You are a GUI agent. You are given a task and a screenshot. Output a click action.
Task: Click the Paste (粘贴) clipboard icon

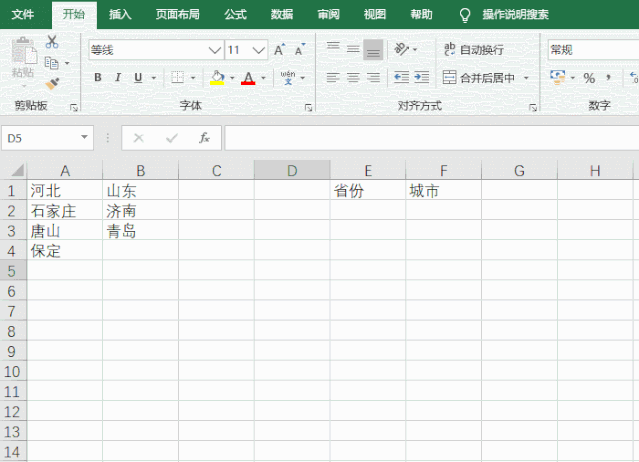pyautogui.click(x=24, y=51)
